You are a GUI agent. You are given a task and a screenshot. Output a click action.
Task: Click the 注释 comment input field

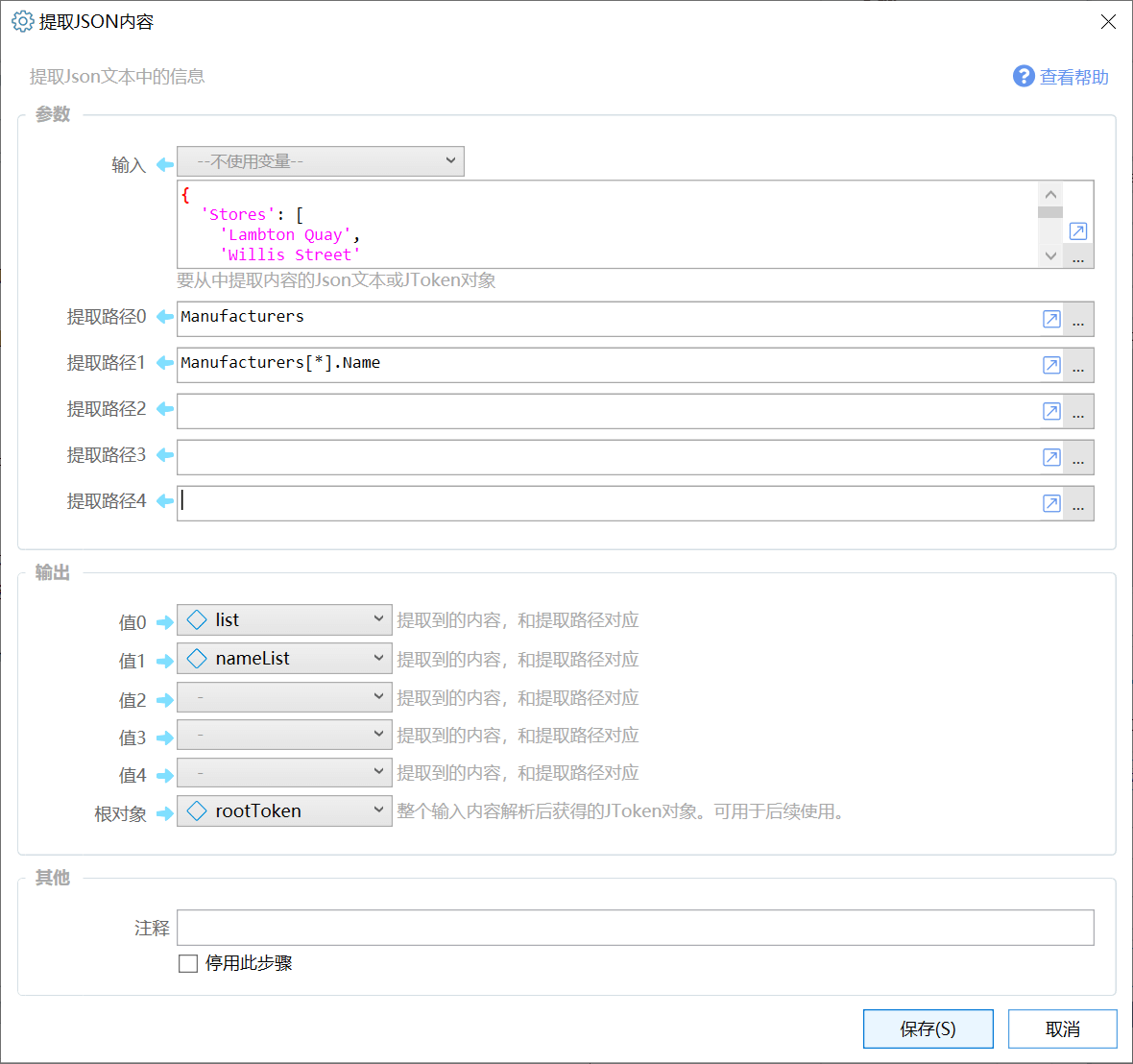tap(635, 928)
